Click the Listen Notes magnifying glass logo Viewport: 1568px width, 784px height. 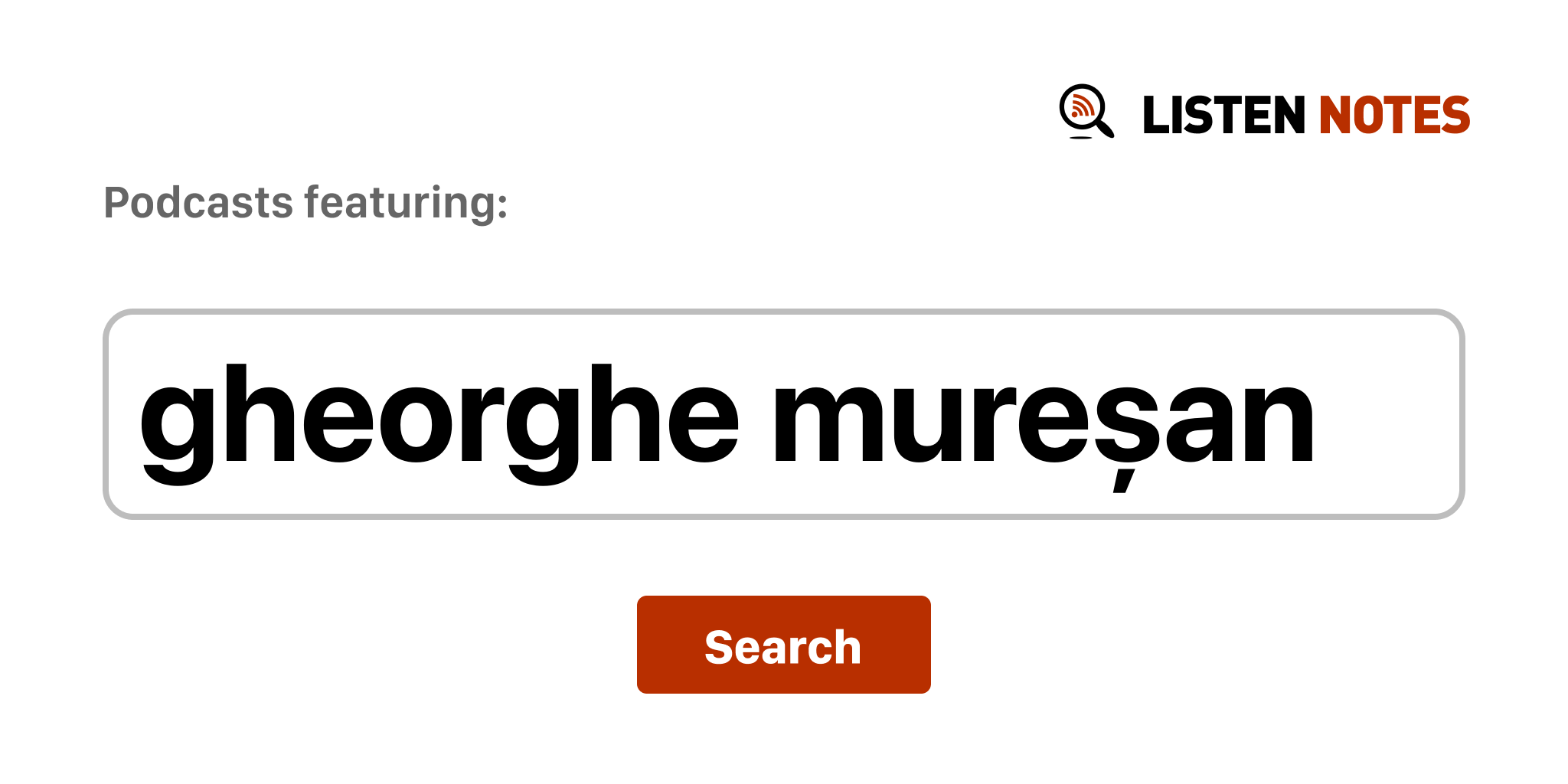pos(1086,112)
